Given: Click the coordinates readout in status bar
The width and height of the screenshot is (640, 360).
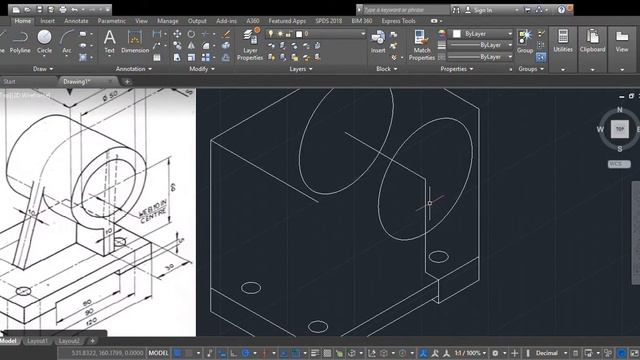Looking at the screenshot, I should pos(107,353).
